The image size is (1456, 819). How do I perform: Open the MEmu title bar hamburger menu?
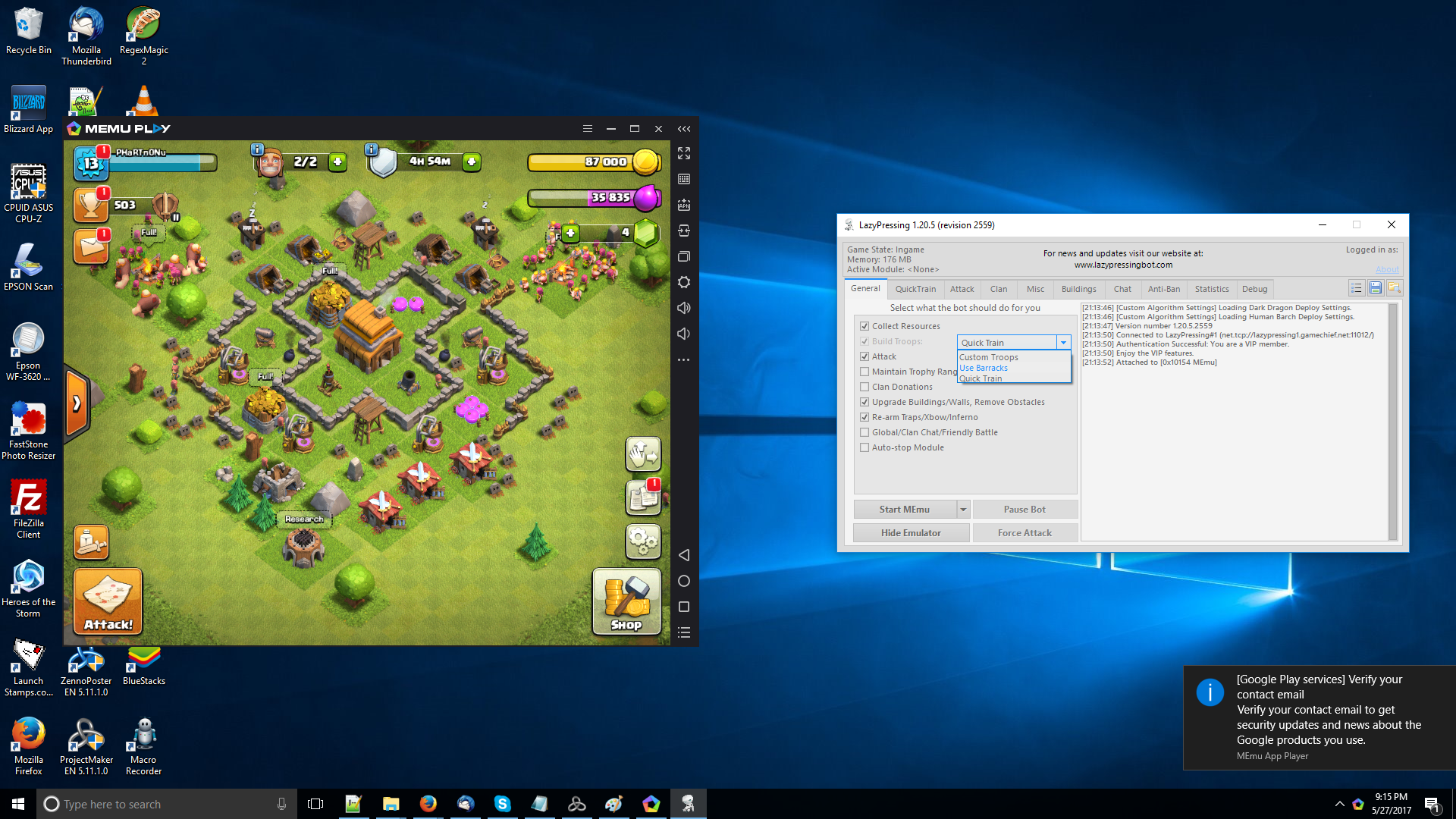click(587, 129)
